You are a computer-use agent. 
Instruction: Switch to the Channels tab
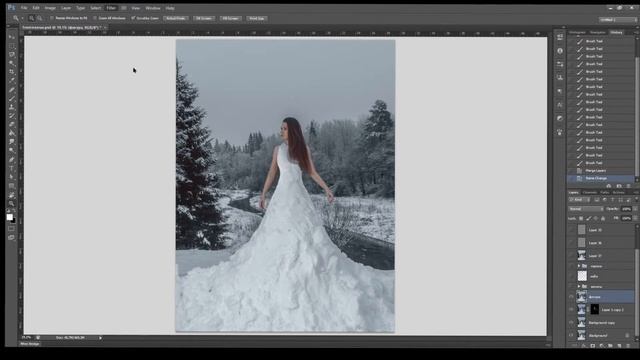590,192
